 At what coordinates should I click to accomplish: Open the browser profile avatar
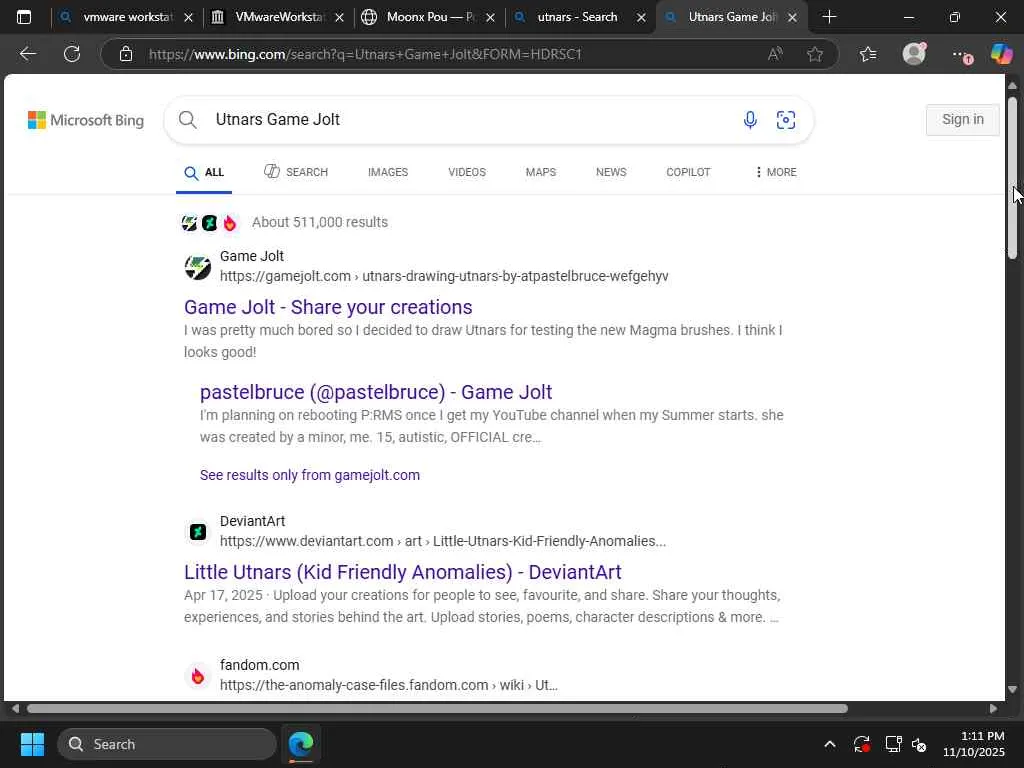pyautogui.click(x=914, y=54)
